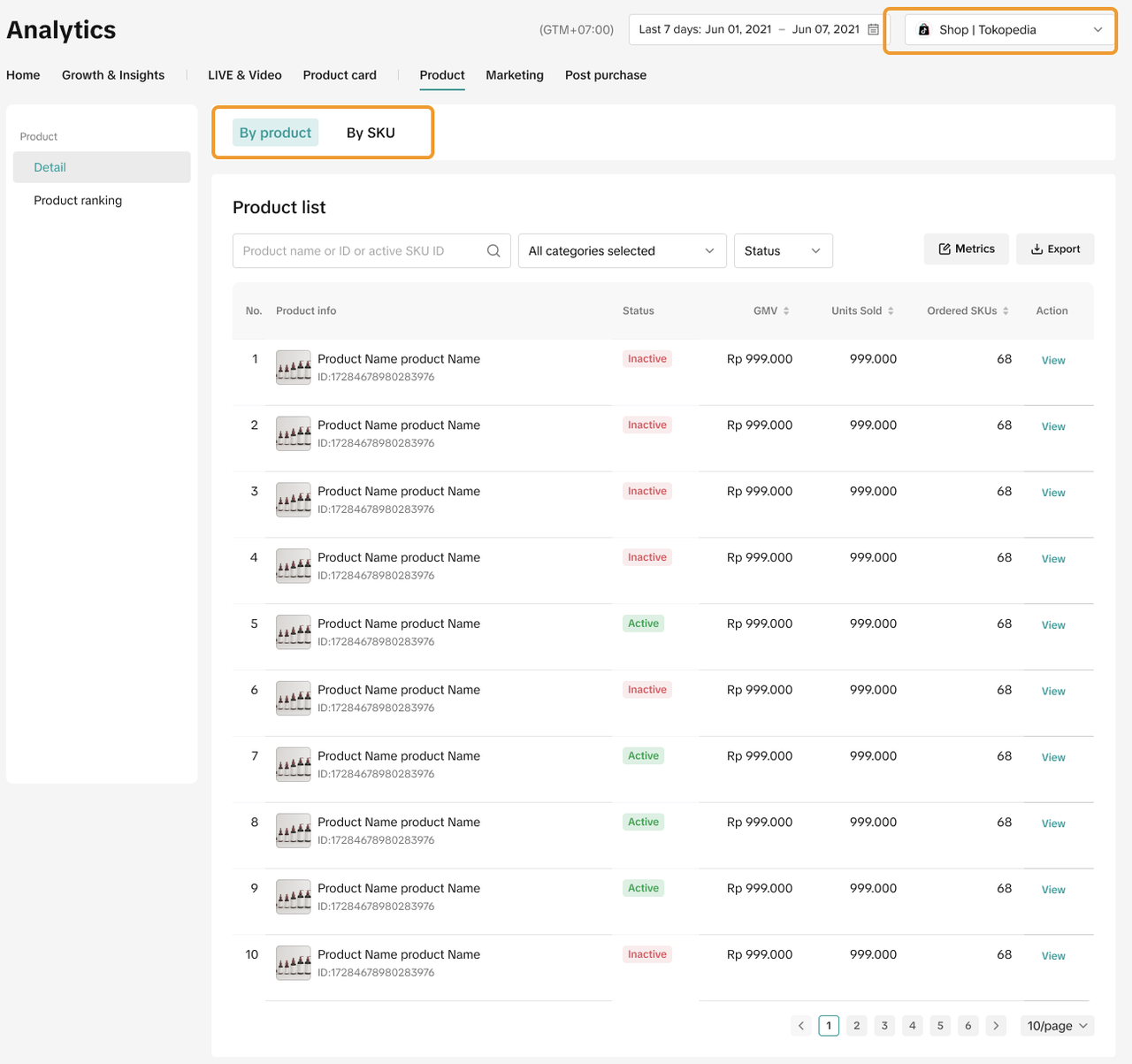Select Product ranking in the sidebar
Viewport: 1132px width, 1064px height.
(78, 201)
